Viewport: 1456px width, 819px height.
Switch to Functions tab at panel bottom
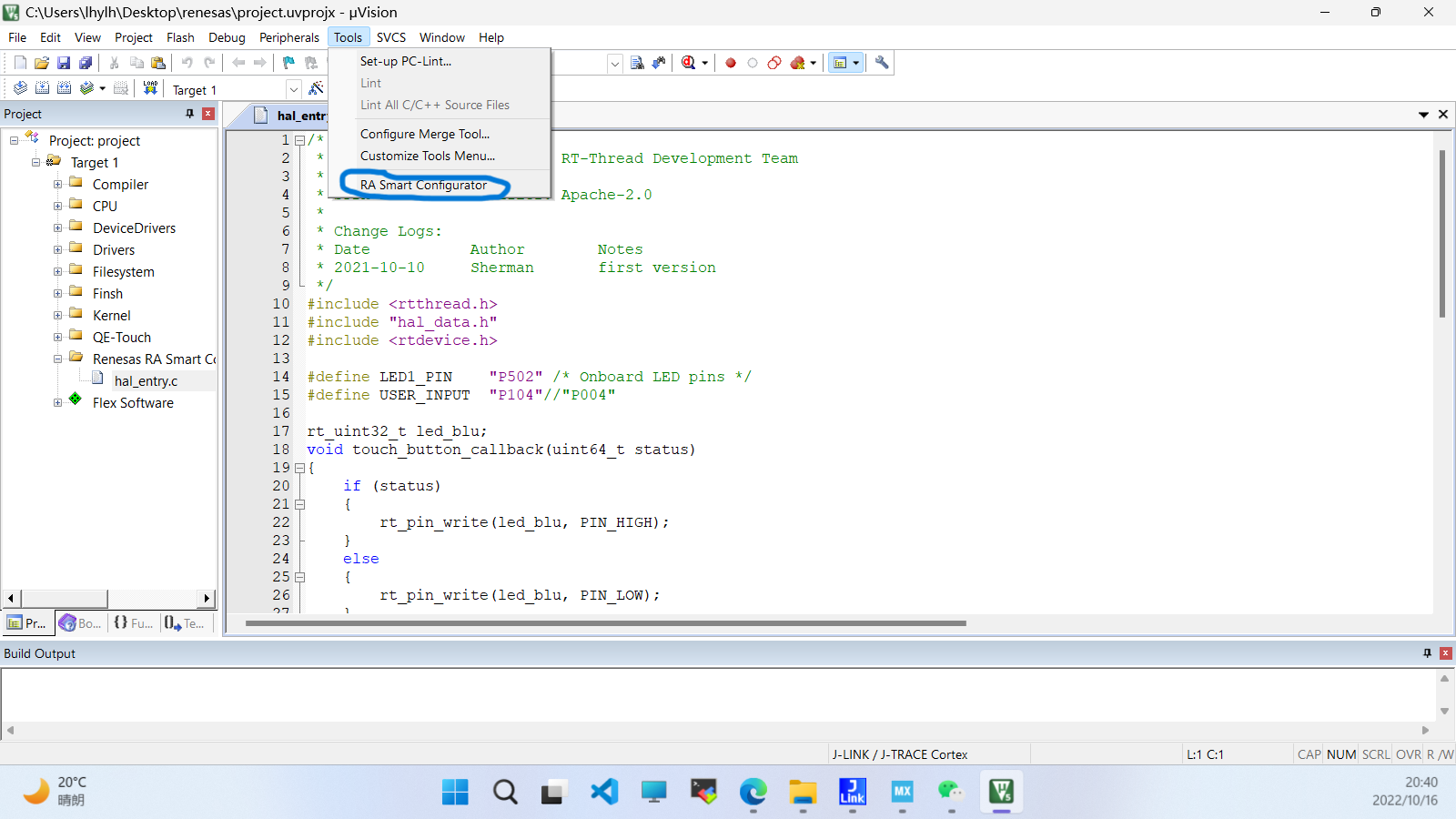coord(133,623)
